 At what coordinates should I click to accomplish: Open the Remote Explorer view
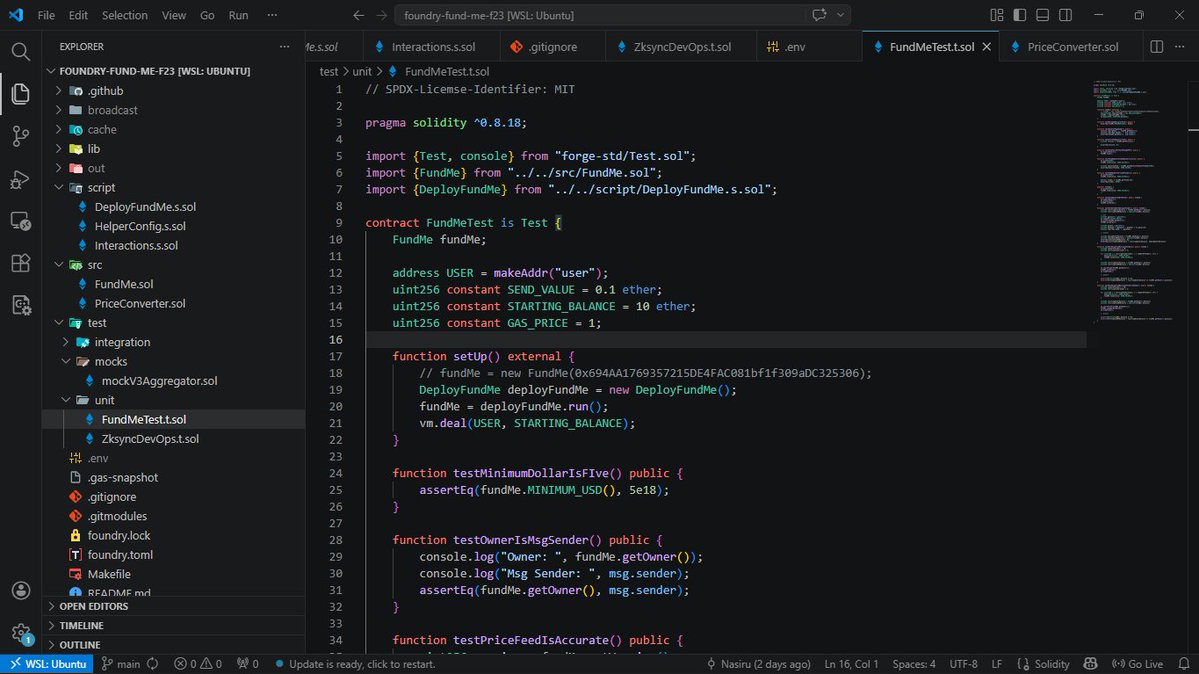tap(20, 220)
